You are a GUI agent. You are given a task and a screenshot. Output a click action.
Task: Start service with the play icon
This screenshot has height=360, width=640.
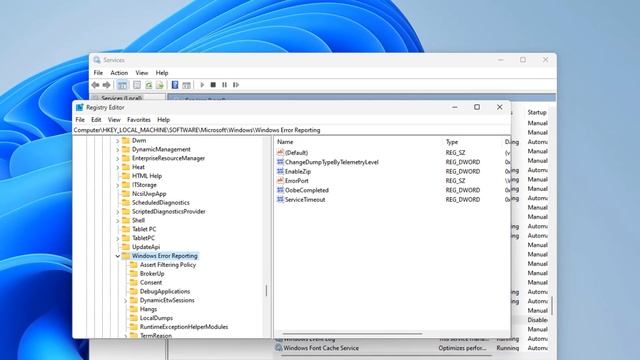(x=202, y=85)
